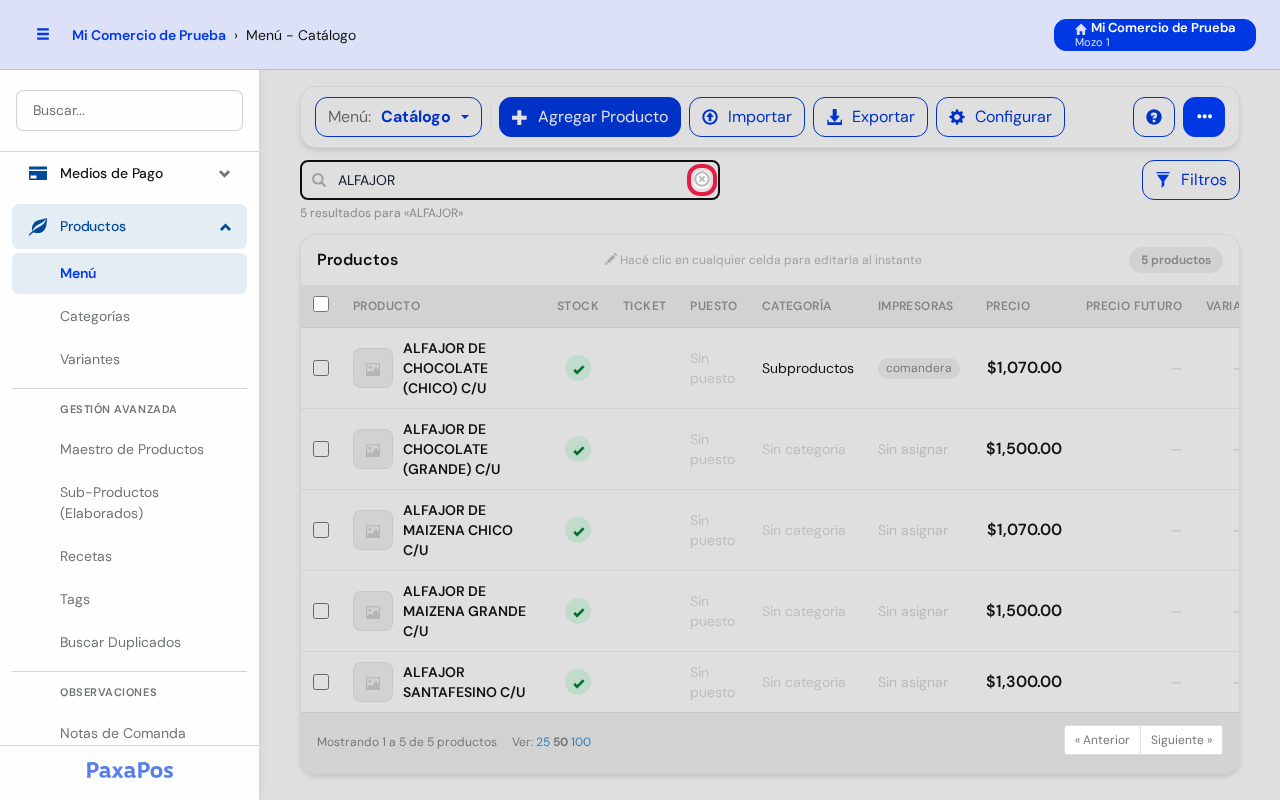This screenshot has width=1280, height=800.
Task: Click the stock checkmark for ALFAJOR DE CHOCOLATE (GRANDE)
Action: click(578, 449)
